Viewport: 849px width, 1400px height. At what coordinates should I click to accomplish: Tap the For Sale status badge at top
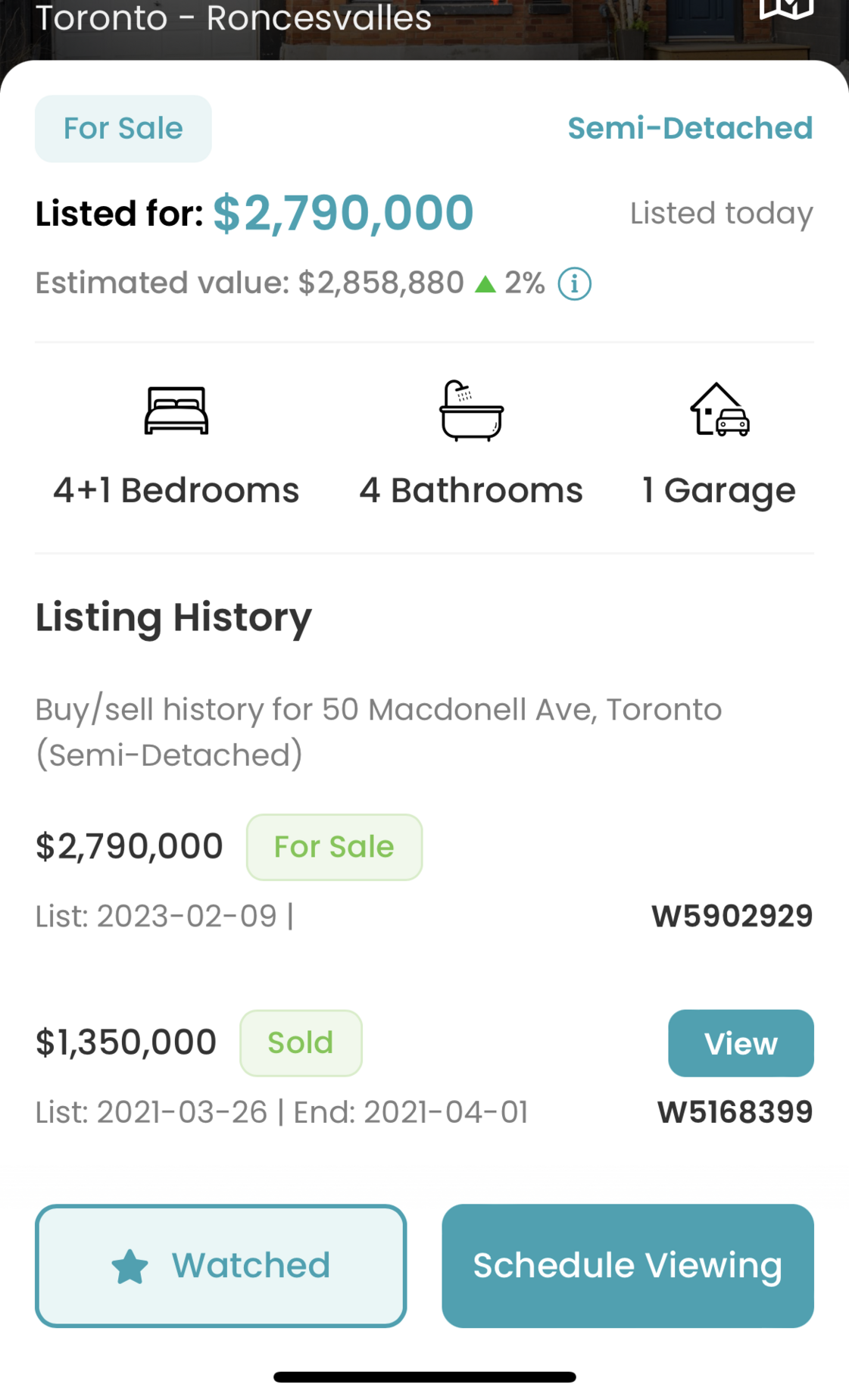coord(123,129)
